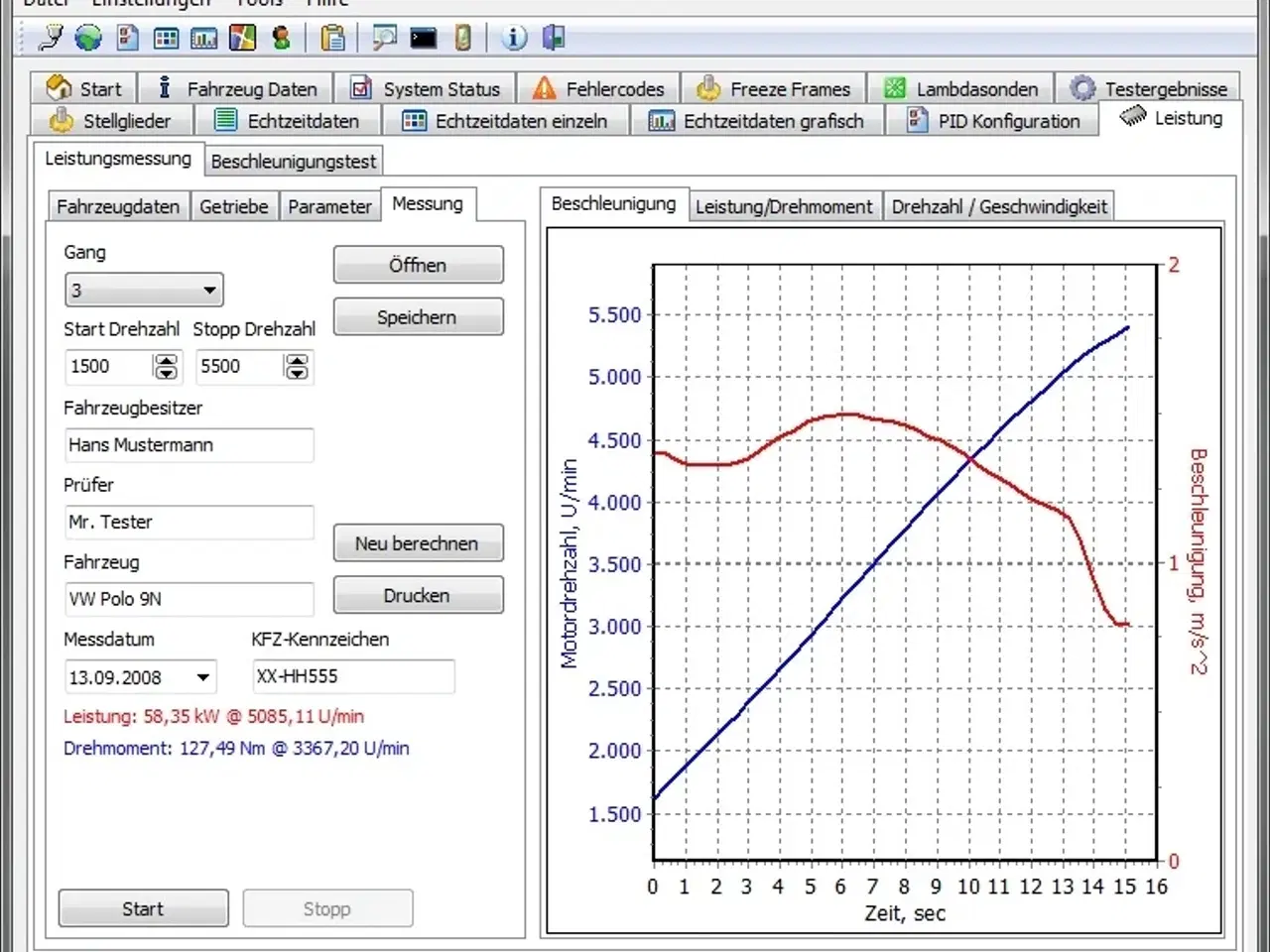Click the Fahrzeug field VW Polo 9N
This screenshot has width=1270, height=952.
click(x=190, y=599)
